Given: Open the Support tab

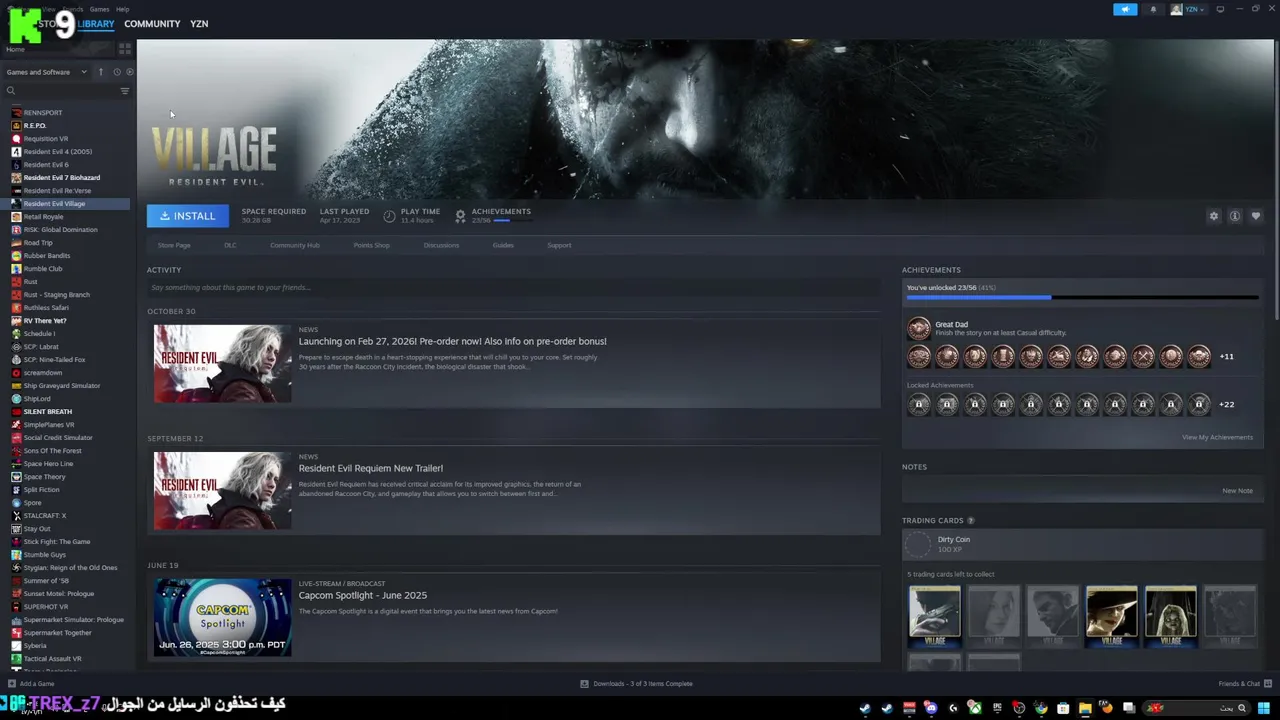Looking at the screenshot, I should coord(559,245).
